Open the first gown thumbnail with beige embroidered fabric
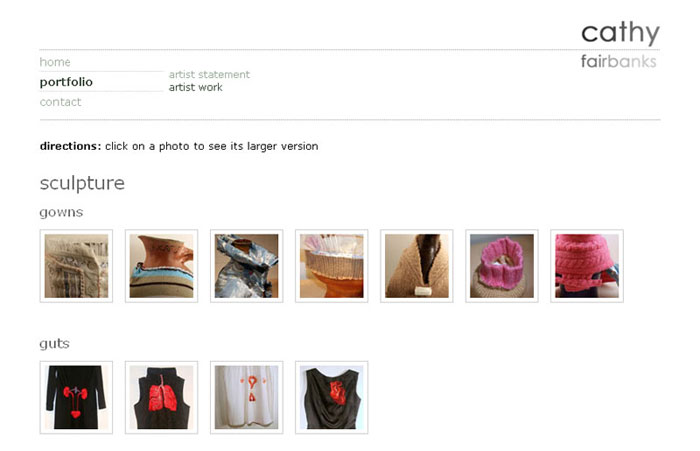Viewport: 700px width, 451px height. click(76, 266)
